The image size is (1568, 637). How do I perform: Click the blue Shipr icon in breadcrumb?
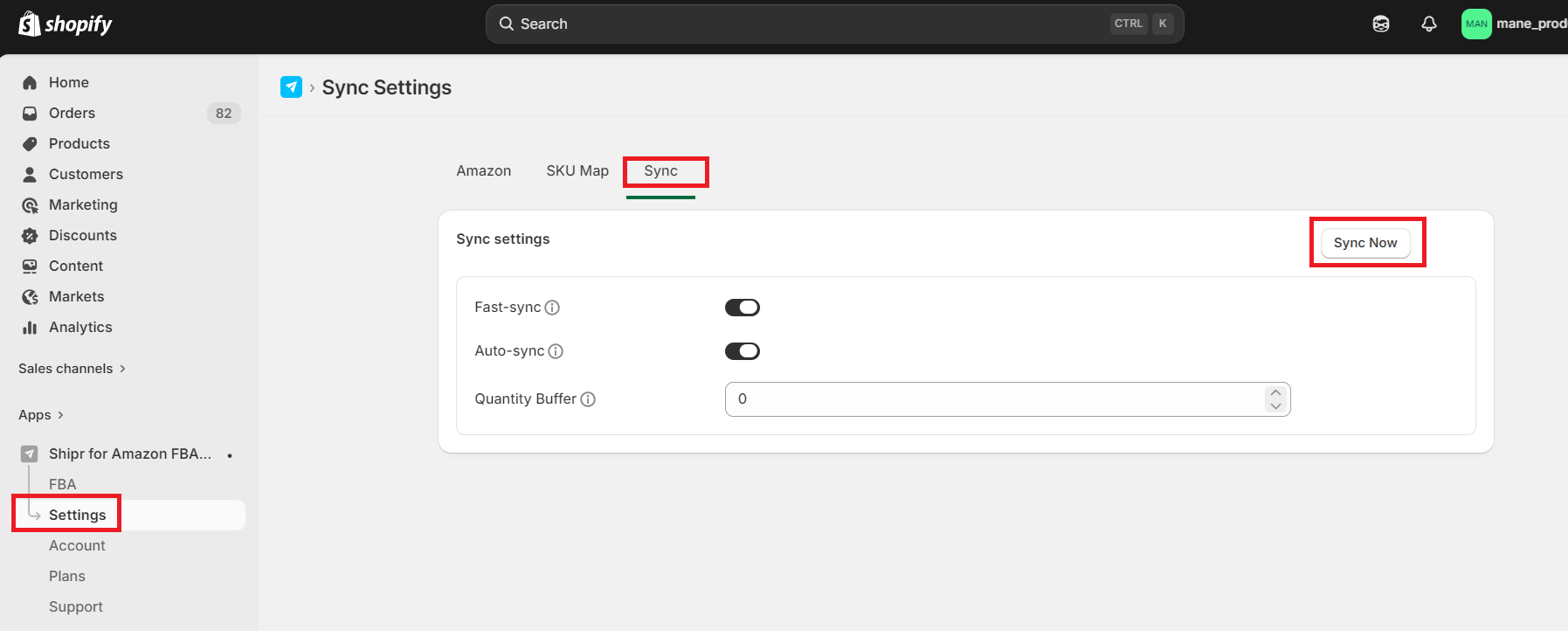[x=291, y=87]
